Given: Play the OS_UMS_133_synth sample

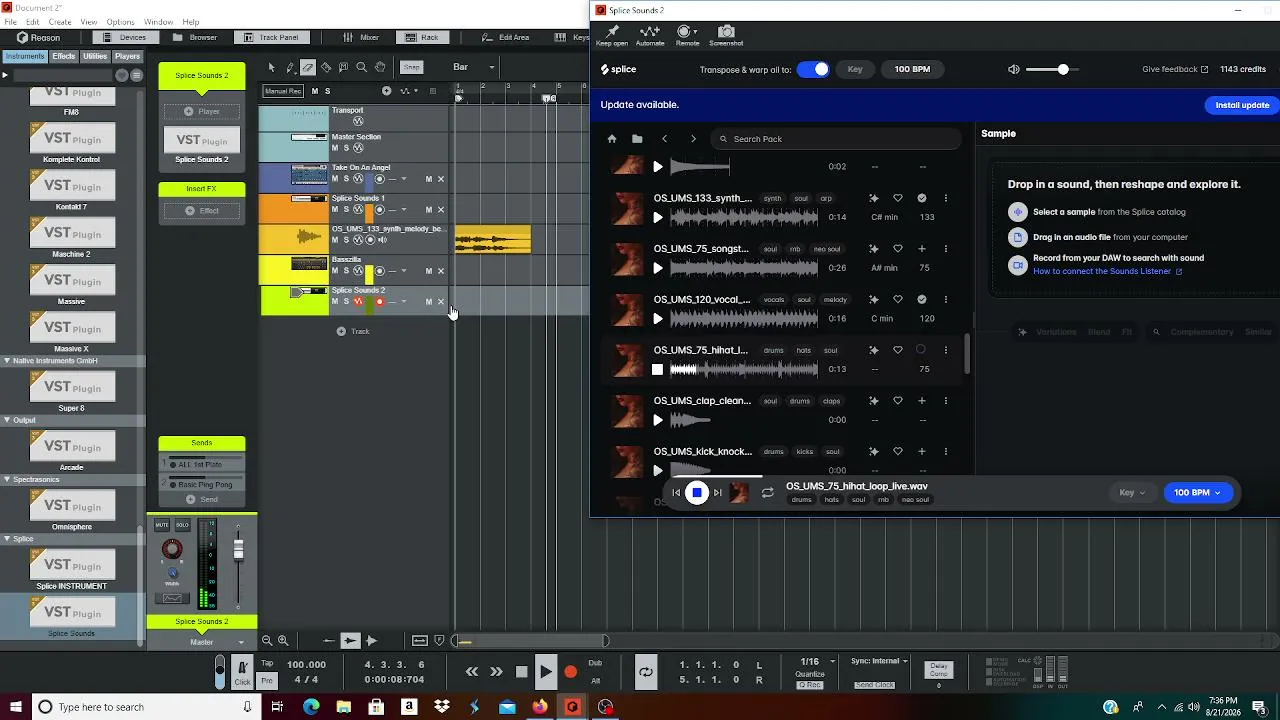Looking at the screenshot, I should click(657, 217).
